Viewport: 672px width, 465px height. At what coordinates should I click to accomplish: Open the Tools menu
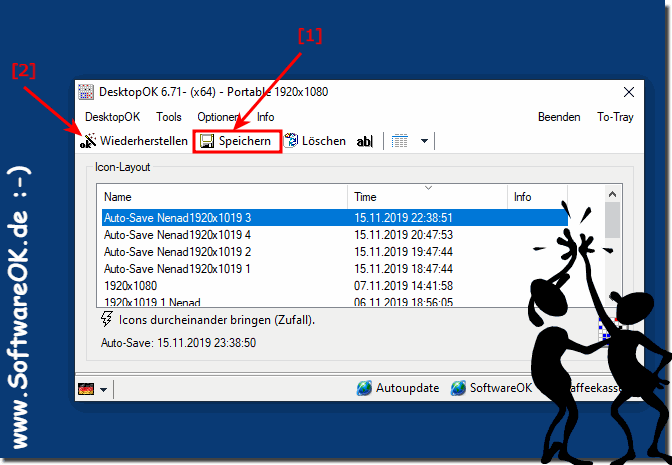(x=169, y=117)
